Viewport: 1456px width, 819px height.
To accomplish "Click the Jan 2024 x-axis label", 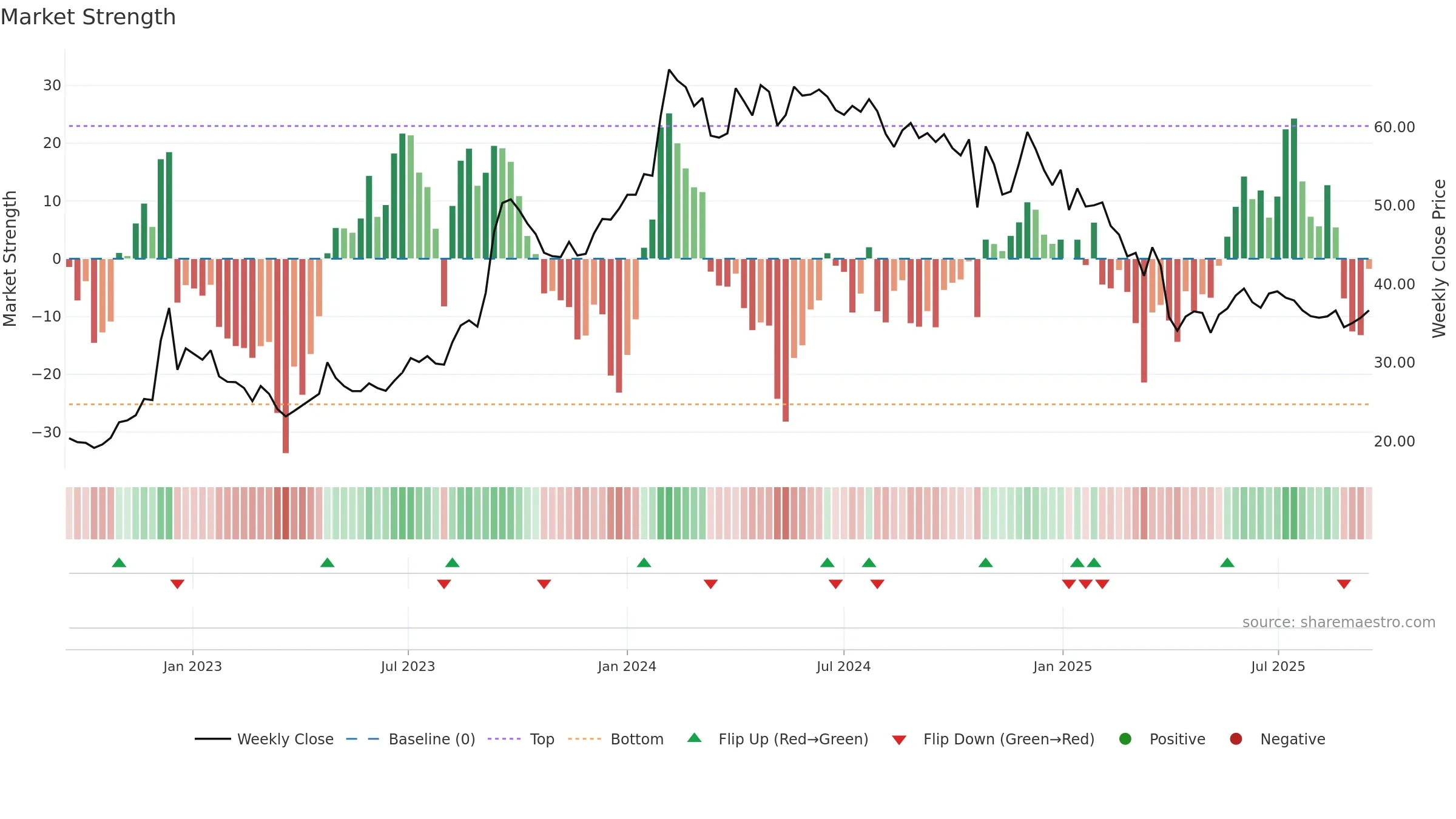I will pyautogui.click(x=627, y=666).
